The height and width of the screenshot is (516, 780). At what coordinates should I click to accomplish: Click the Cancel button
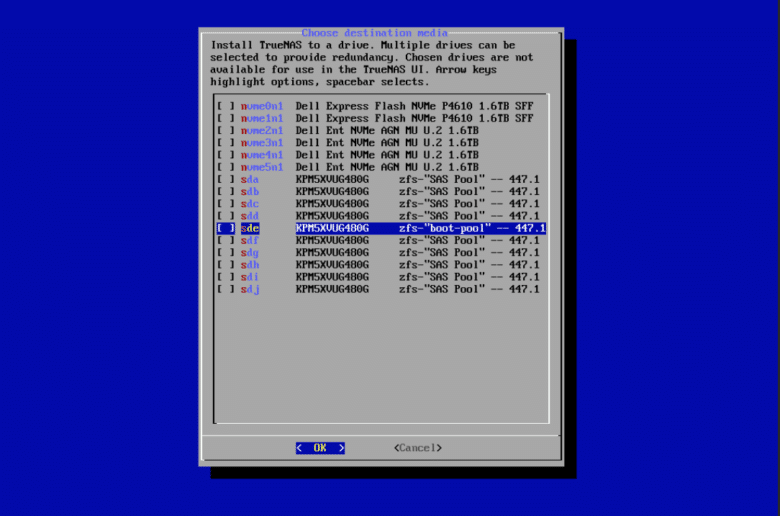418,448
